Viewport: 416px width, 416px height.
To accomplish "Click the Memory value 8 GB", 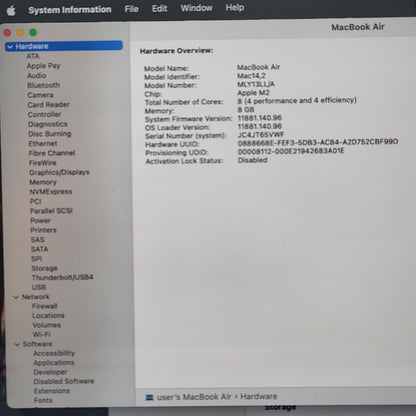I will click(x=246, y=109).
